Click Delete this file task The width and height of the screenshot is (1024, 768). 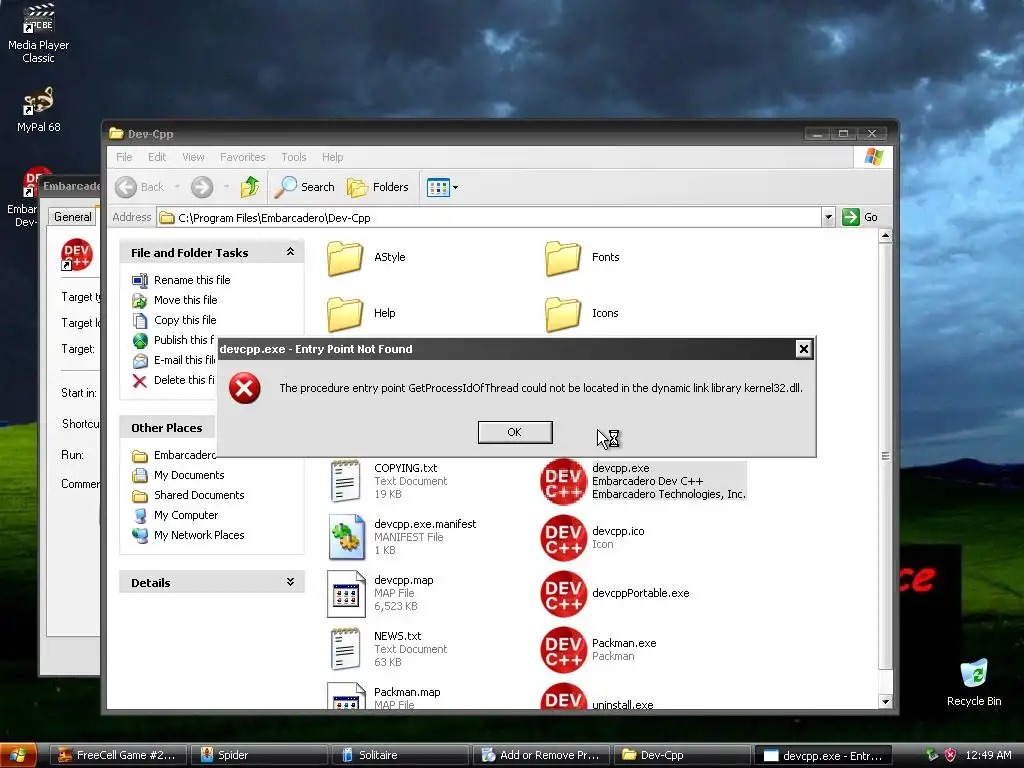[x=184, y=380]
